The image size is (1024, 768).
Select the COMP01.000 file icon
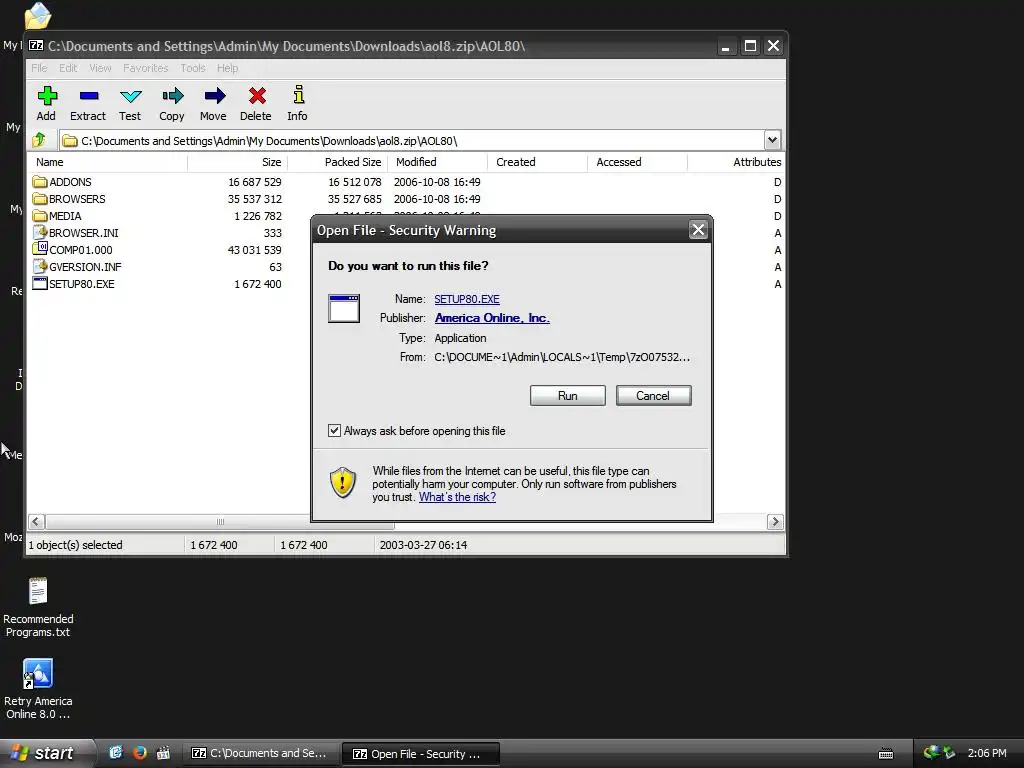tap(40, 249)
